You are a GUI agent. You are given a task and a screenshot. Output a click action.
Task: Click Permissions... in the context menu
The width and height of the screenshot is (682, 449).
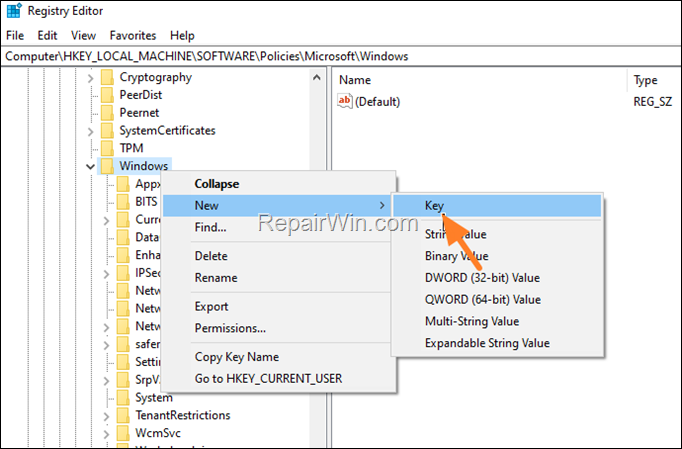coord(230,328)
